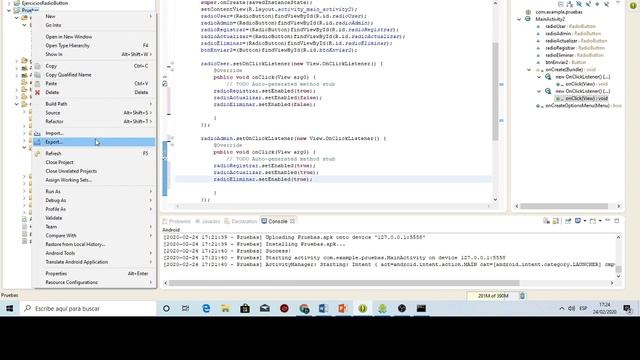
Task: Select btnEnviar2 field in Outline
Action: (x=561, y=62)
